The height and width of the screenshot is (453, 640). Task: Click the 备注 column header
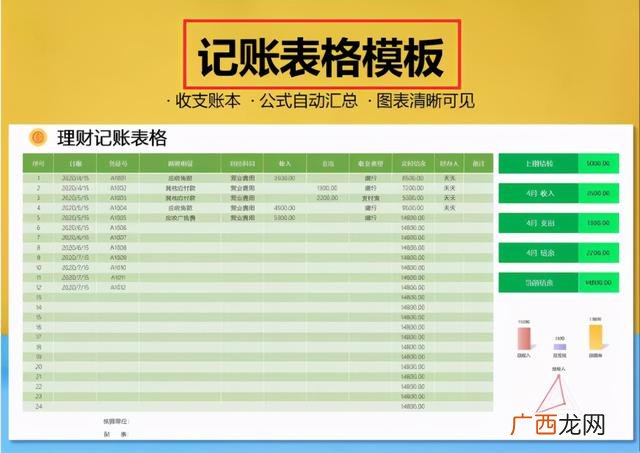tap(478, 164)
